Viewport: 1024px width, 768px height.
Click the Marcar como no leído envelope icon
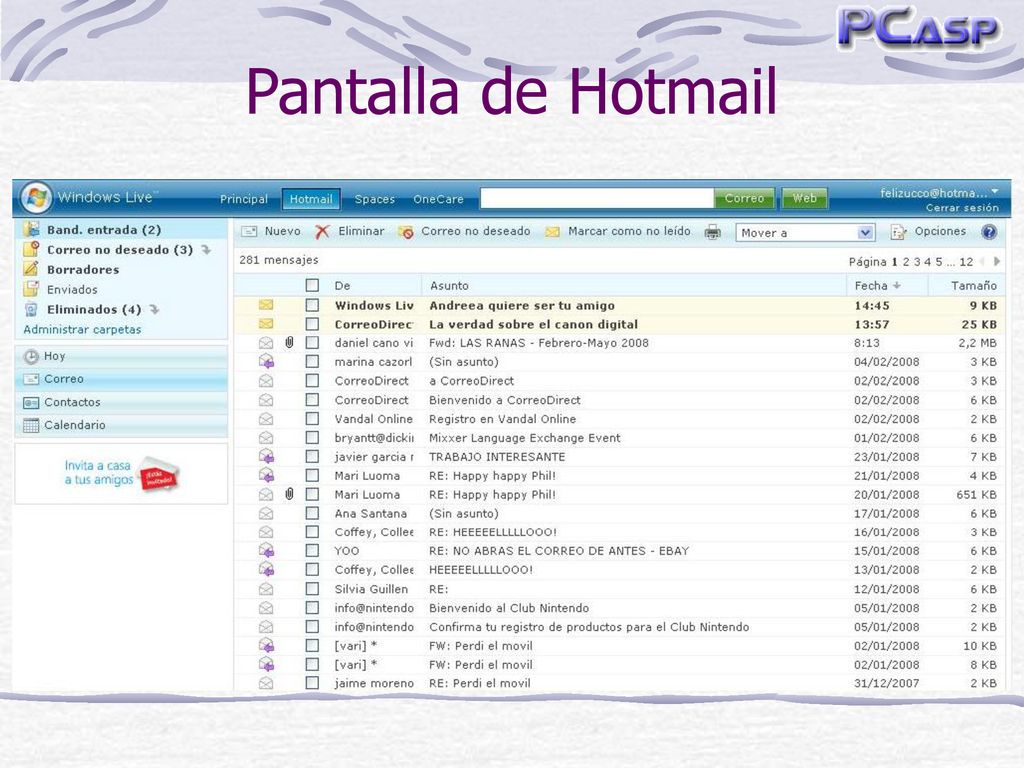pyautogui.click(x=552, y=232)
